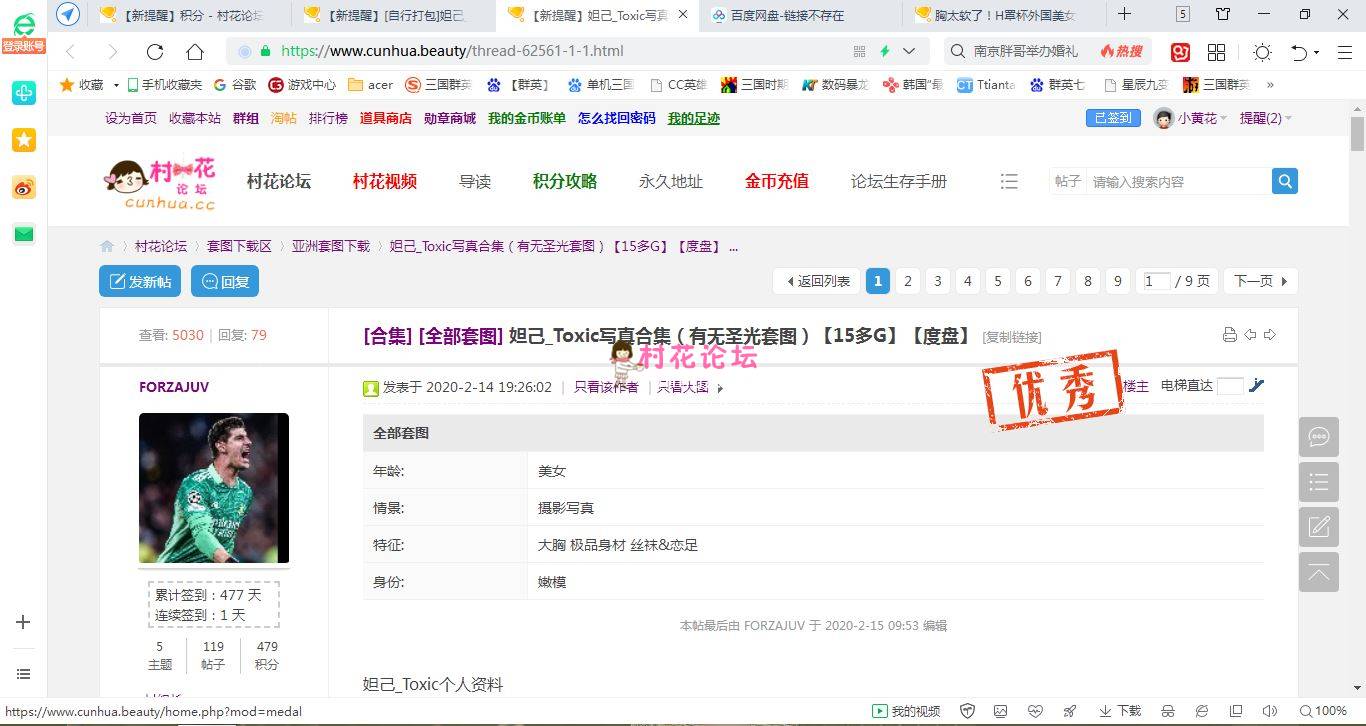This screenshot has width=1366, height=726.
Task: Go to page 2 of the thread
Action: coord(908,281)
